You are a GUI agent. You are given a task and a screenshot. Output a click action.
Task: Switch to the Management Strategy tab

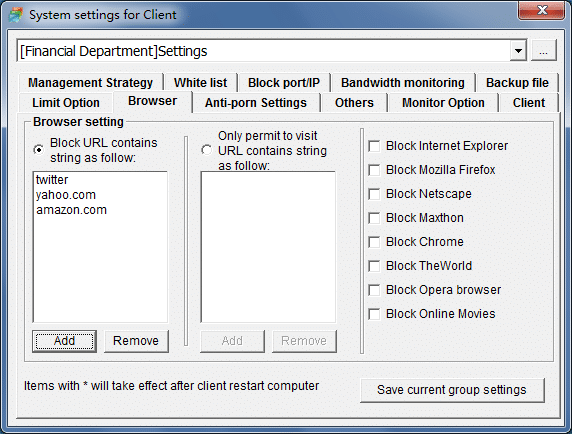coord(90,83)
